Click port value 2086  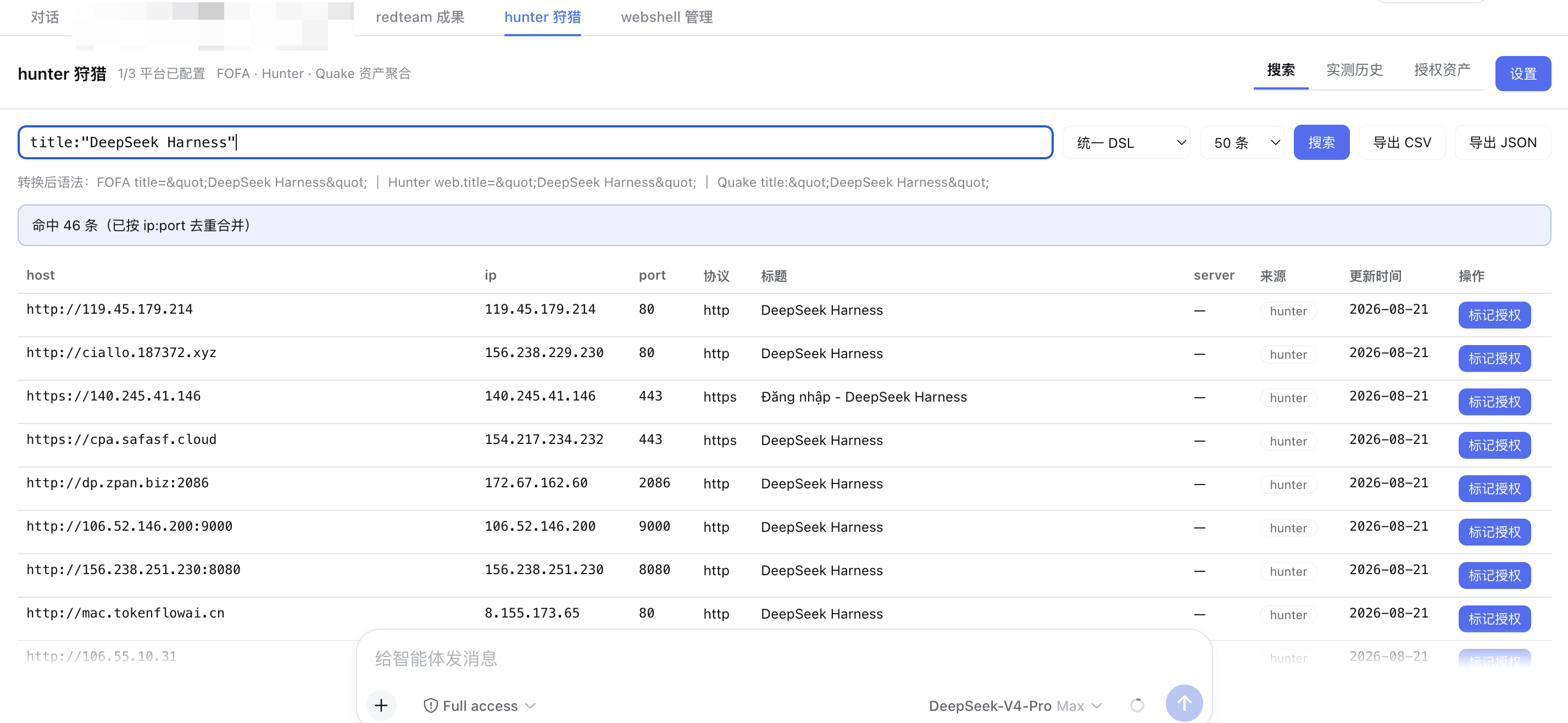654,482
